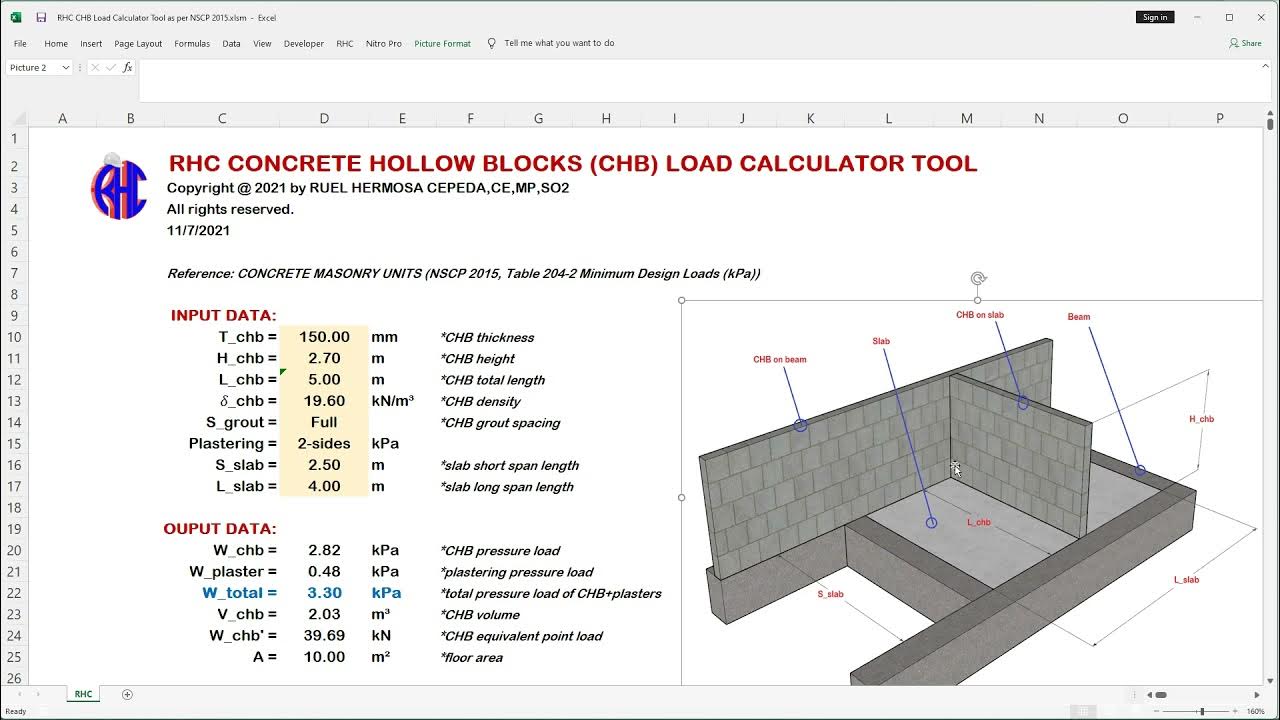Click the horizontal scrollbar thumb
1280x720 pixels.
1161,694
